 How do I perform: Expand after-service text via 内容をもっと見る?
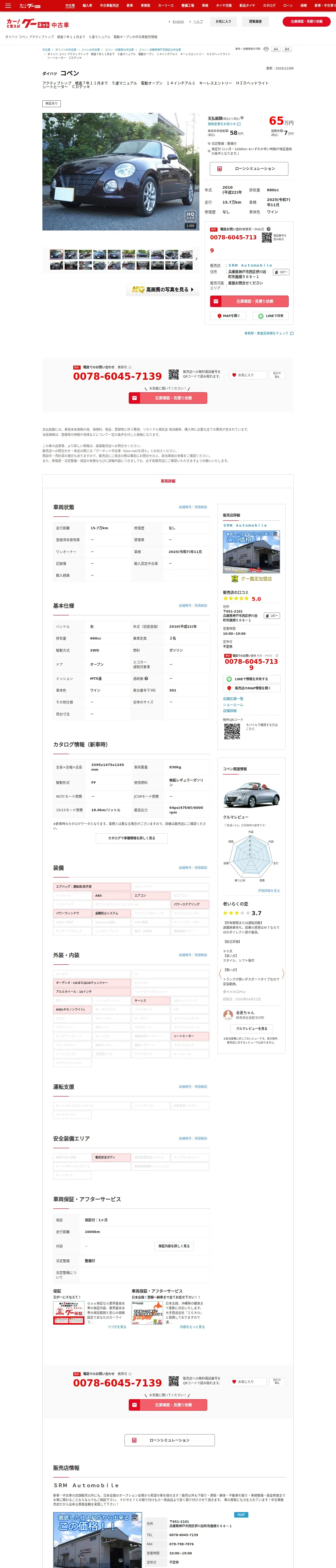pyautogui.click(x=193, y=1327)
